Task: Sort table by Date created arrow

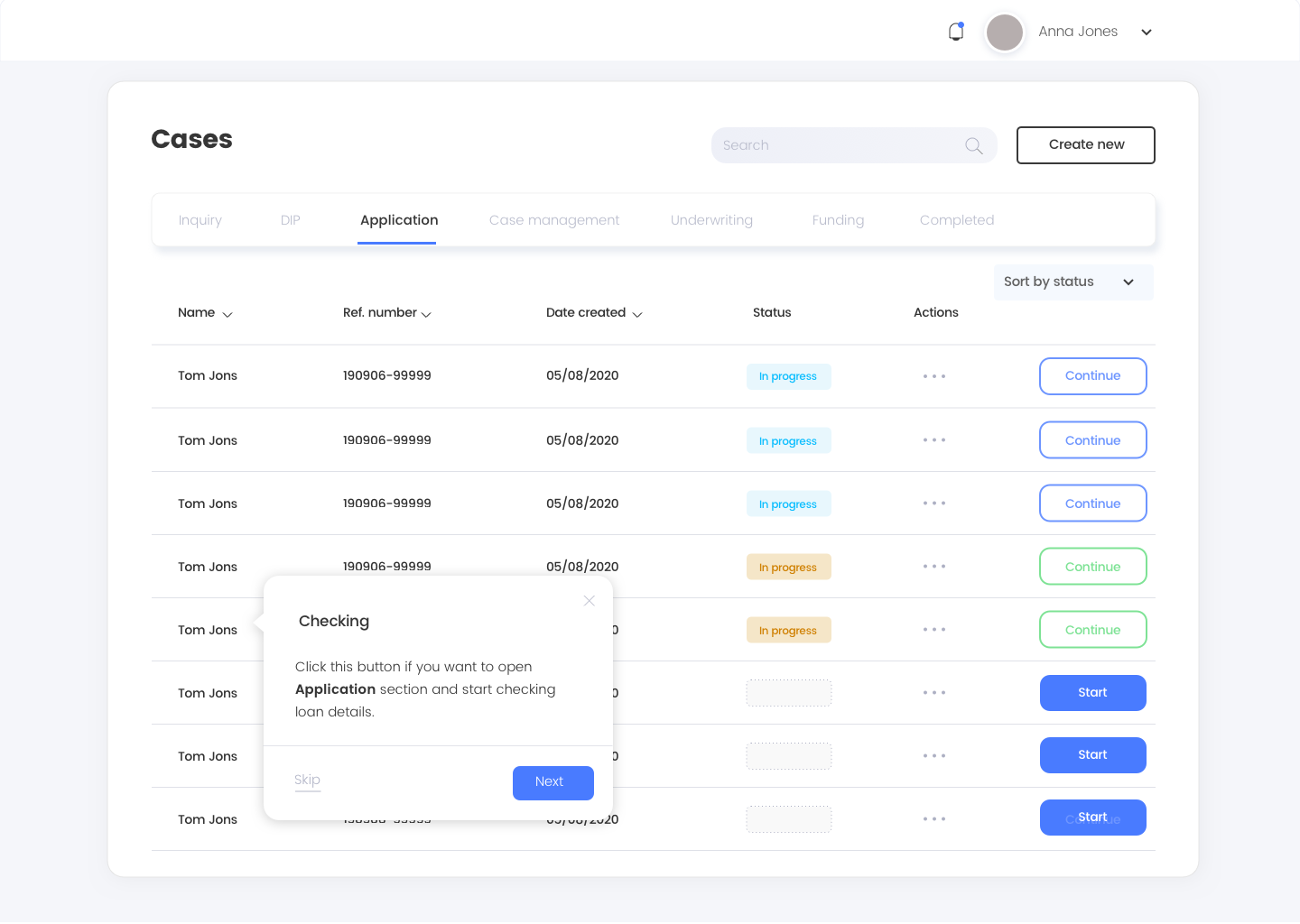Action: click(x=638, y=314)
